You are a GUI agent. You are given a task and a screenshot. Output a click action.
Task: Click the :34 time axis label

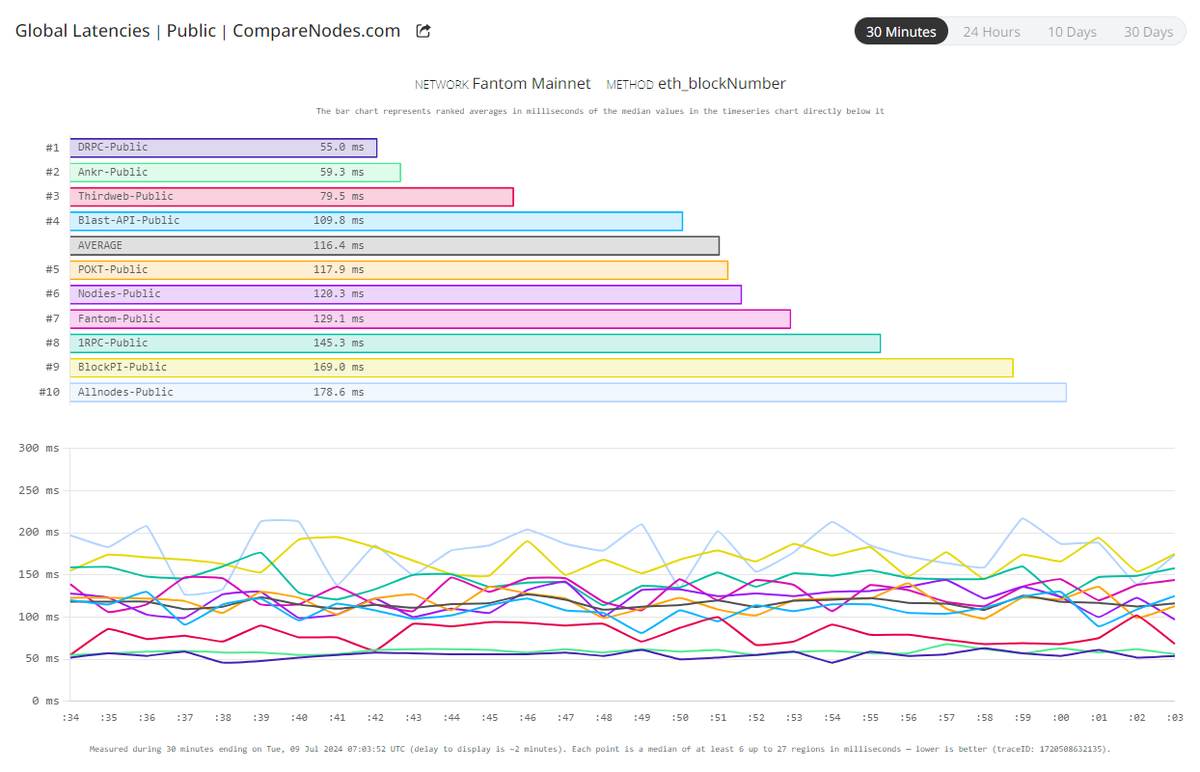tap(70, 718)
